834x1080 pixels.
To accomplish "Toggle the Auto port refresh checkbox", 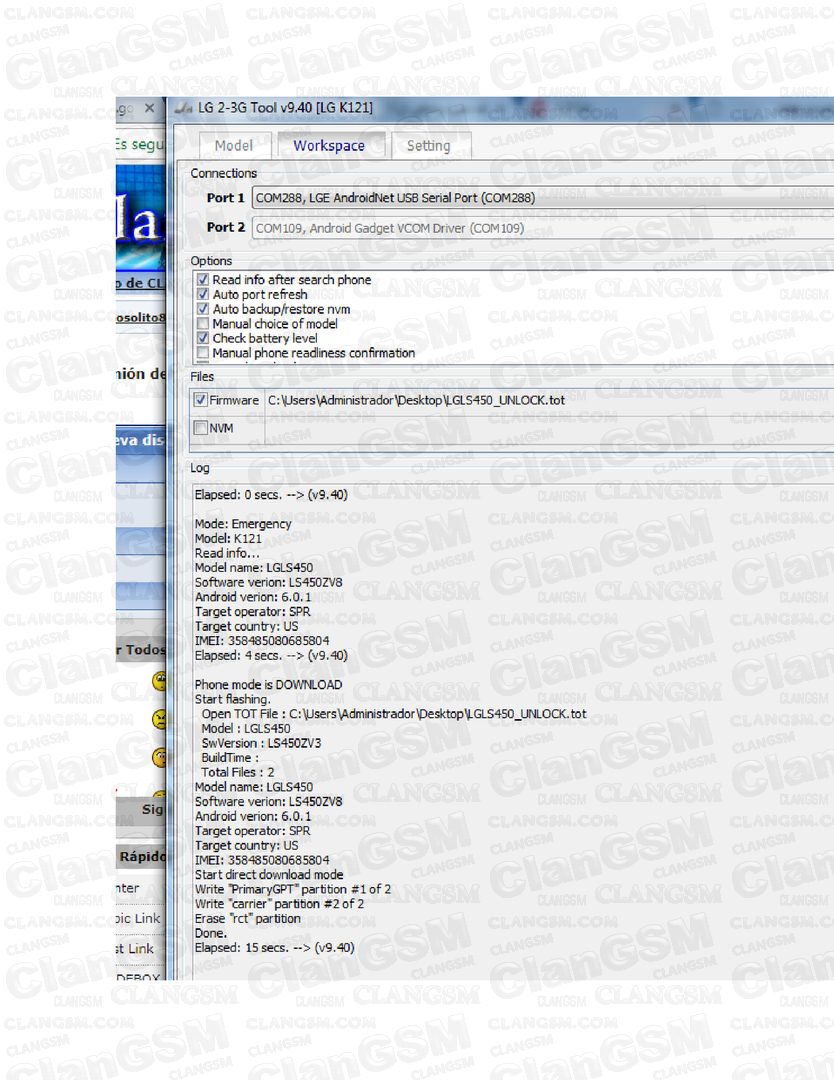I will 202,294.
